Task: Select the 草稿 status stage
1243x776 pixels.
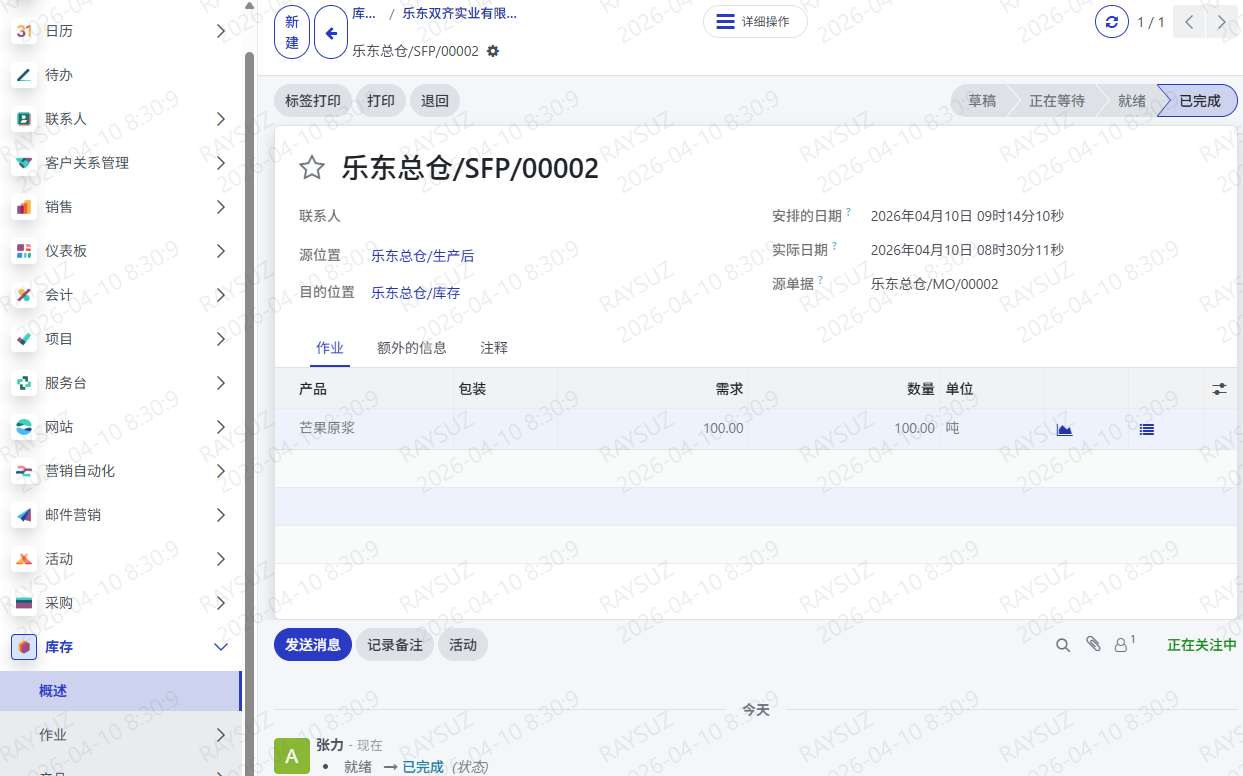Action: (981, 101)
